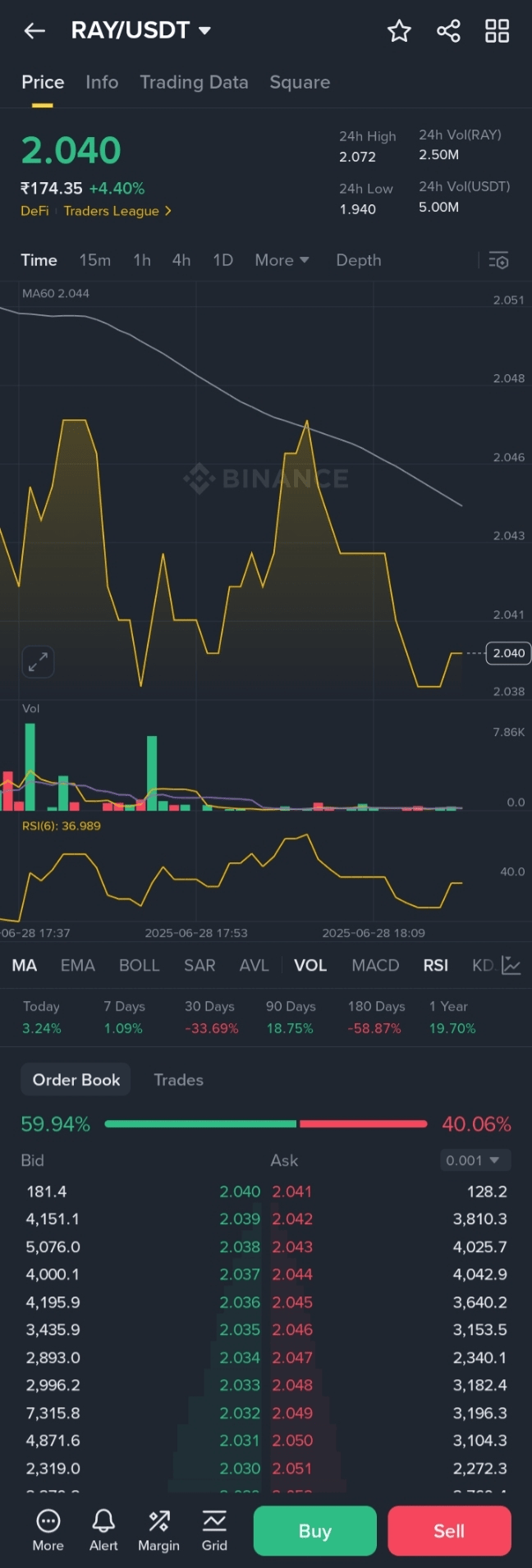Tap the share icon
The height and width of the screenshot is (1568, 532).
coord(448,31)
